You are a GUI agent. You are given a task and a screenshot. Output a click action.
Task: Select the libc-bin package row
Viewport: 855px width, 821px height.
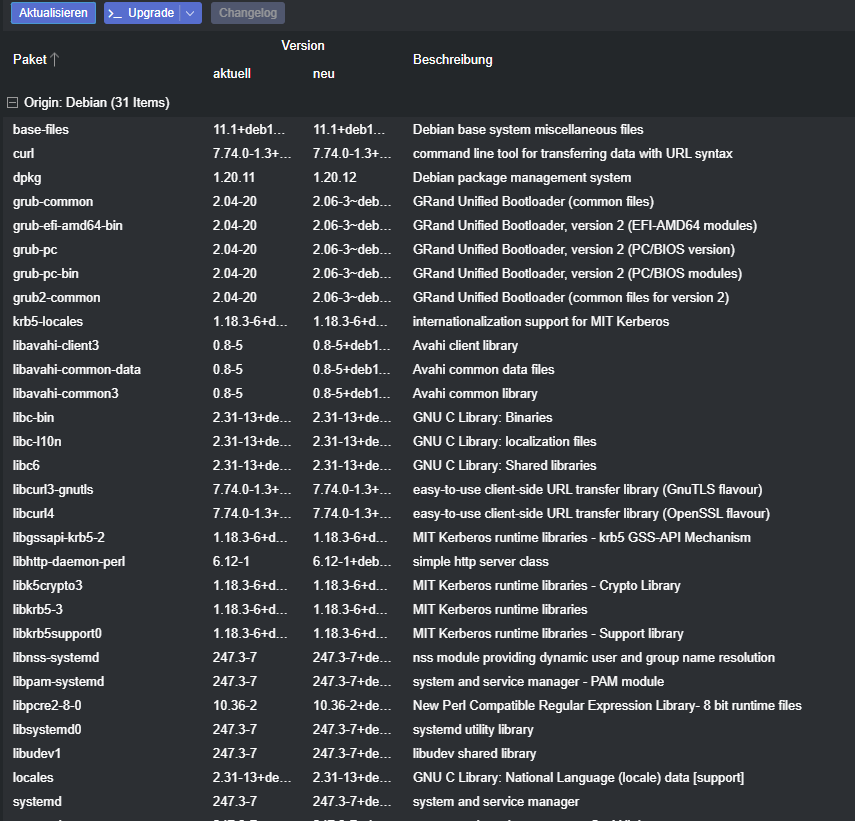pos(429,417)
